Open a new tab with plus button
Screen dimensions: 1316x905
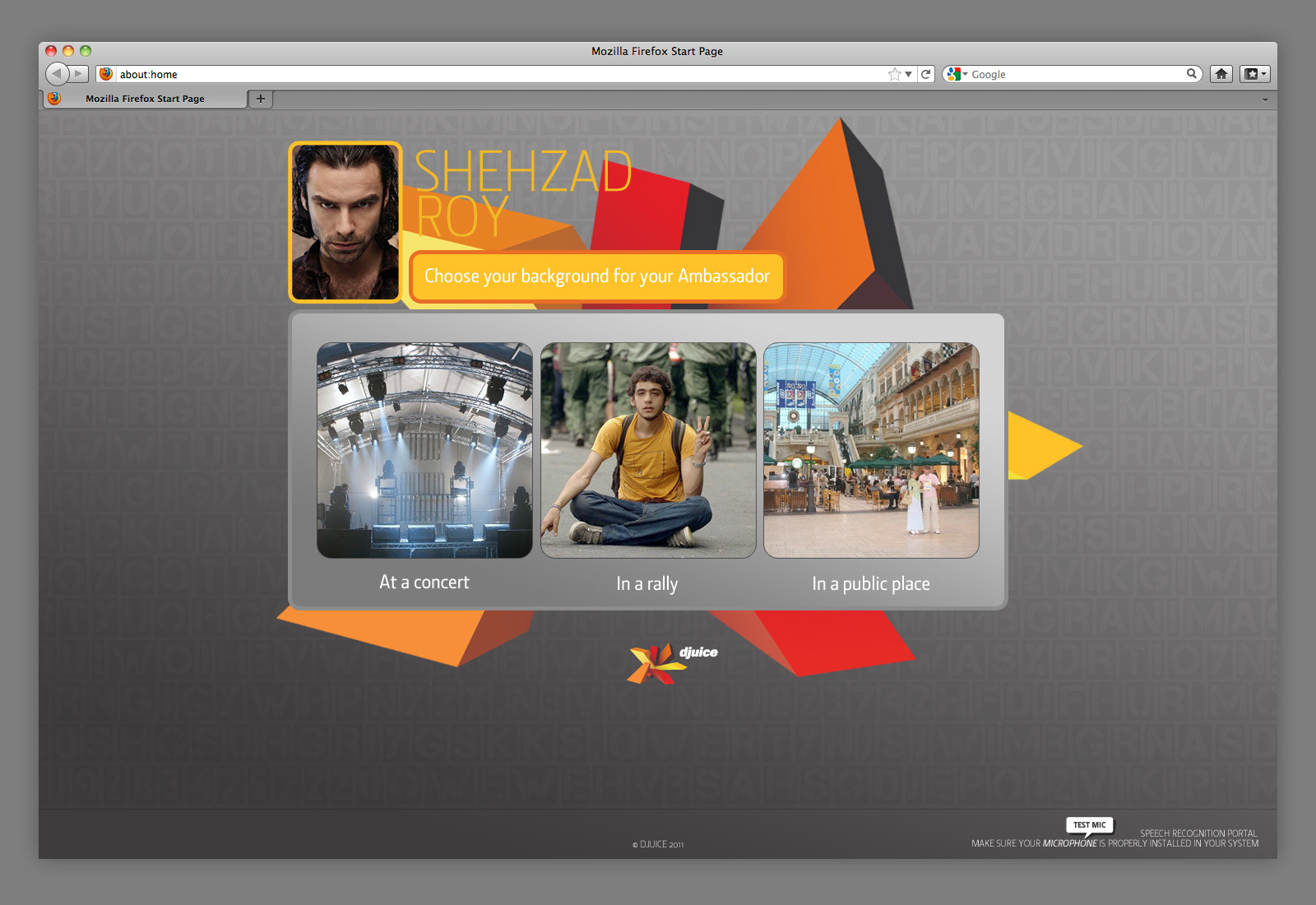[261, 99]
